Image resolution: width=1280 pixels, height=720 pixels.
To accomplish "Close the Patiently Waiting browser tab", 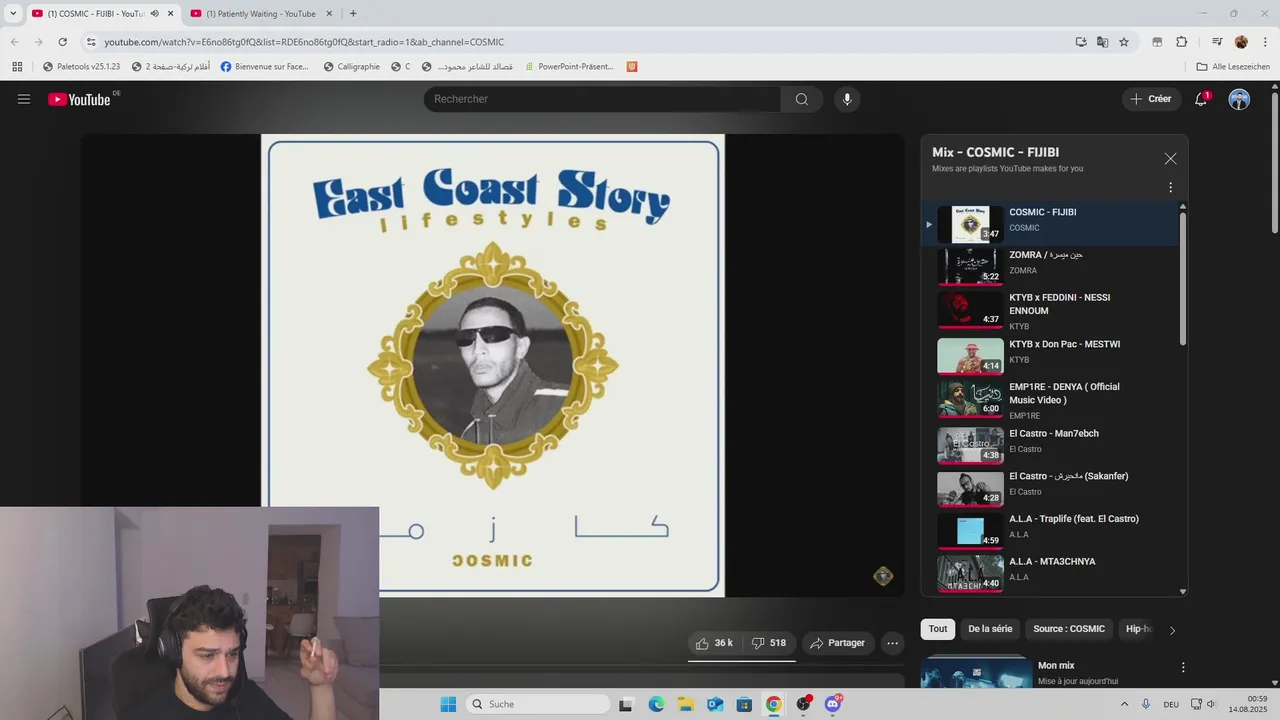I will coord(329,14).
